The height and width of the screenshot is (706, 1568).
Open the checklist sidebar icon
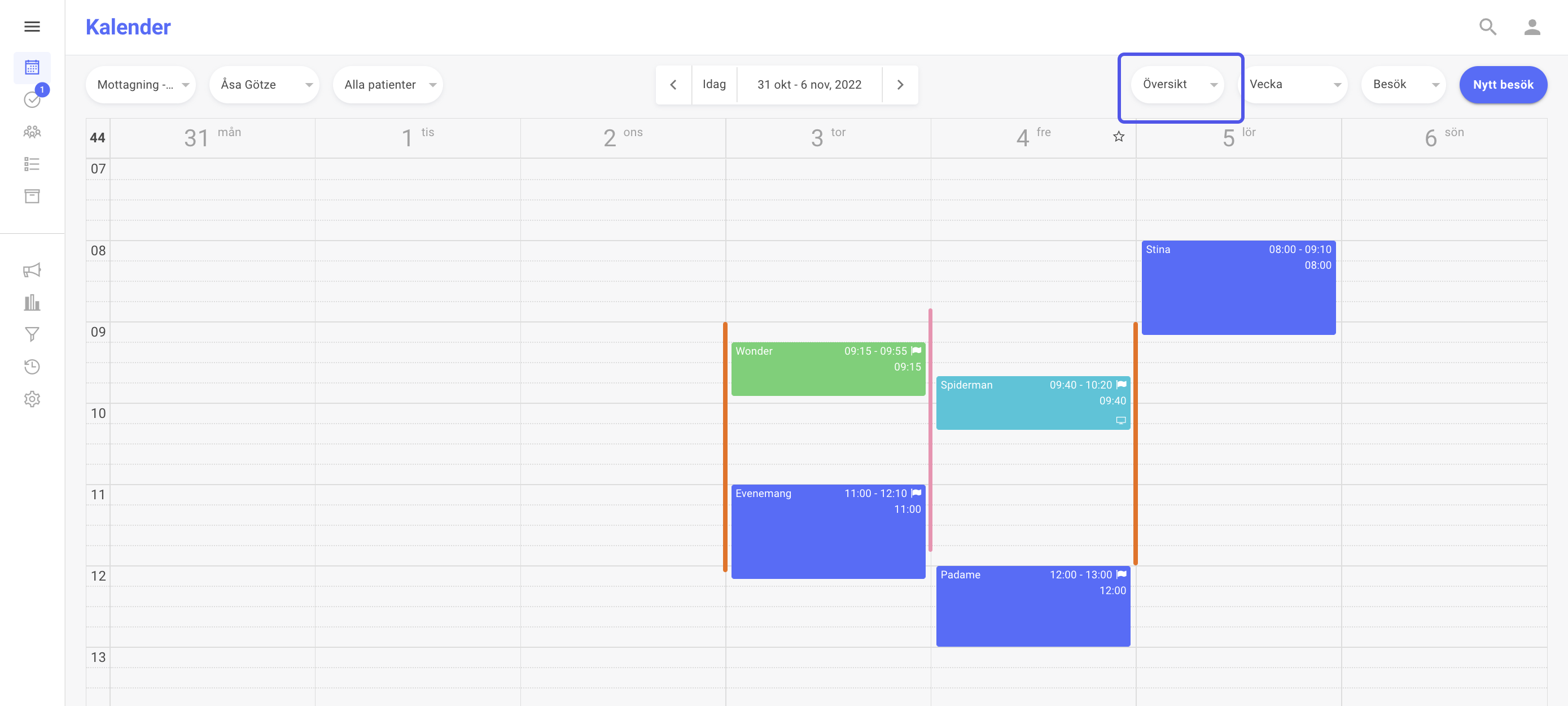(x=32, y=164)
